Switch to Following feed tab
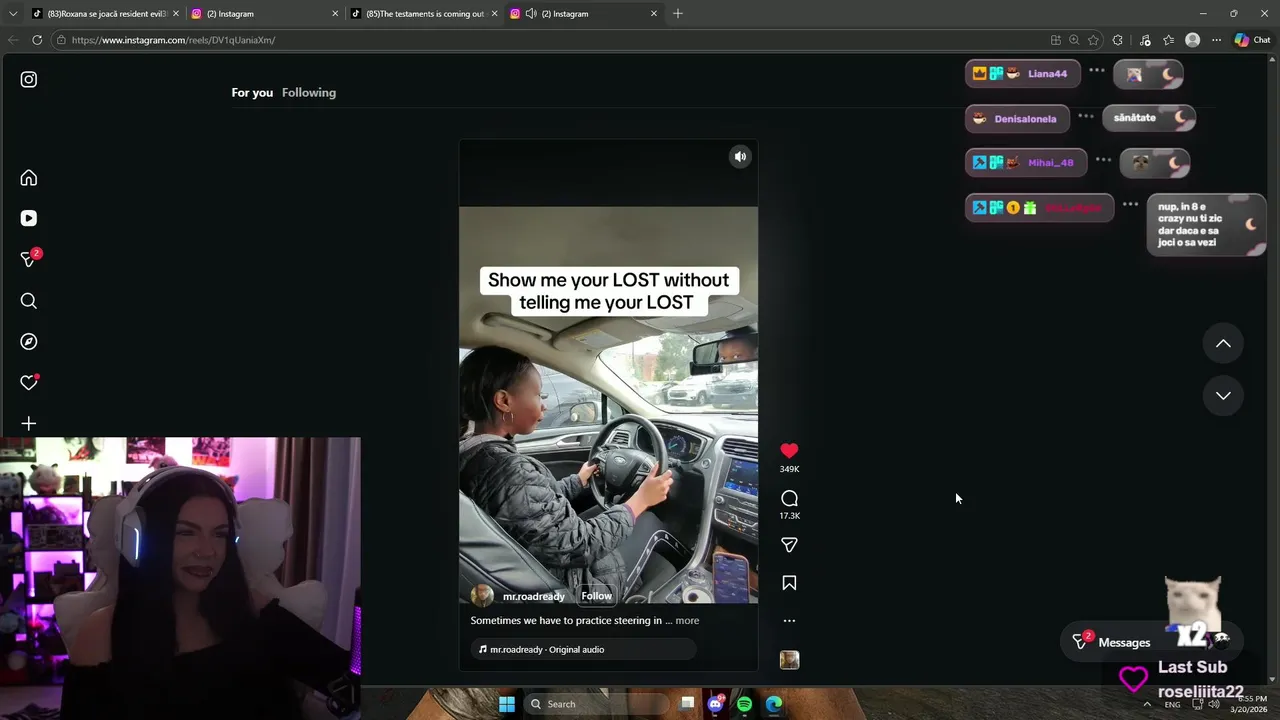The height and width of the screenshot is (720, 1280). 309,93
